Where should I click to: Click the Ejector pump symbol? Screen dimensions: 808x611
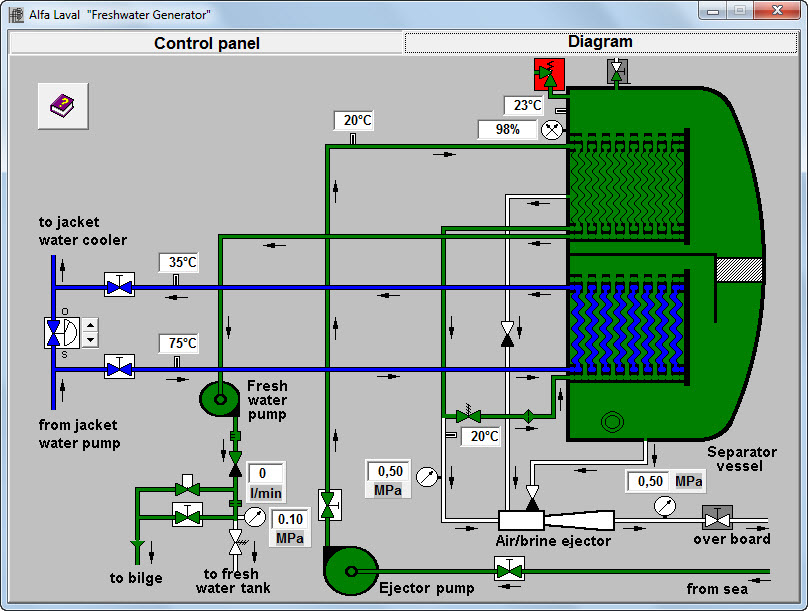[x=351, y=571]
